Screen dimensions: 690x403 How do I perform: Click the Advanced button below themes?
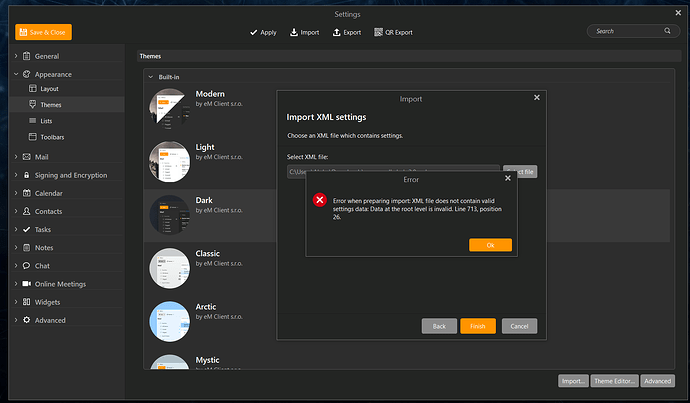pos(657,381)
